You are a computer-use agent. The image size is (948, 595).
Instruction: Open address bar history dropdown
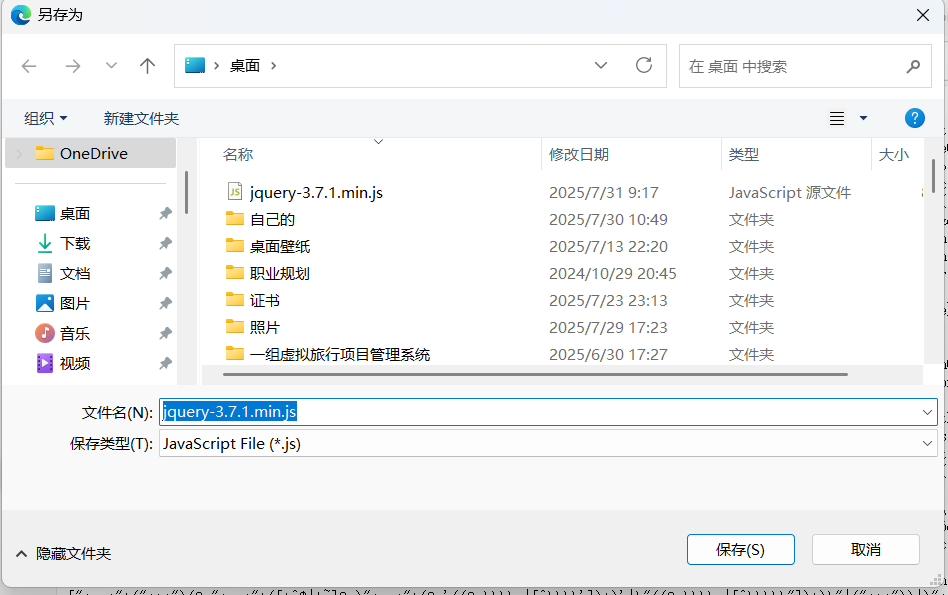600,65
